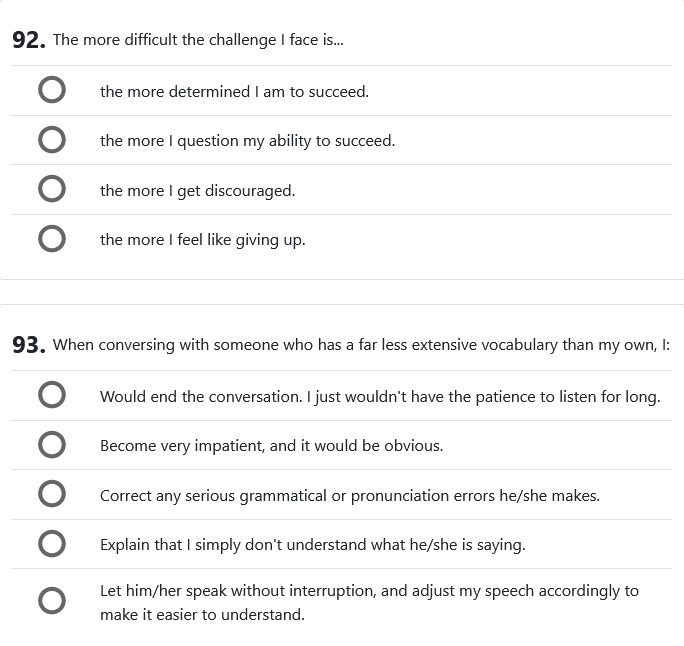Click the text 'the more I feel like giving up.'

[x=202, y=240]
